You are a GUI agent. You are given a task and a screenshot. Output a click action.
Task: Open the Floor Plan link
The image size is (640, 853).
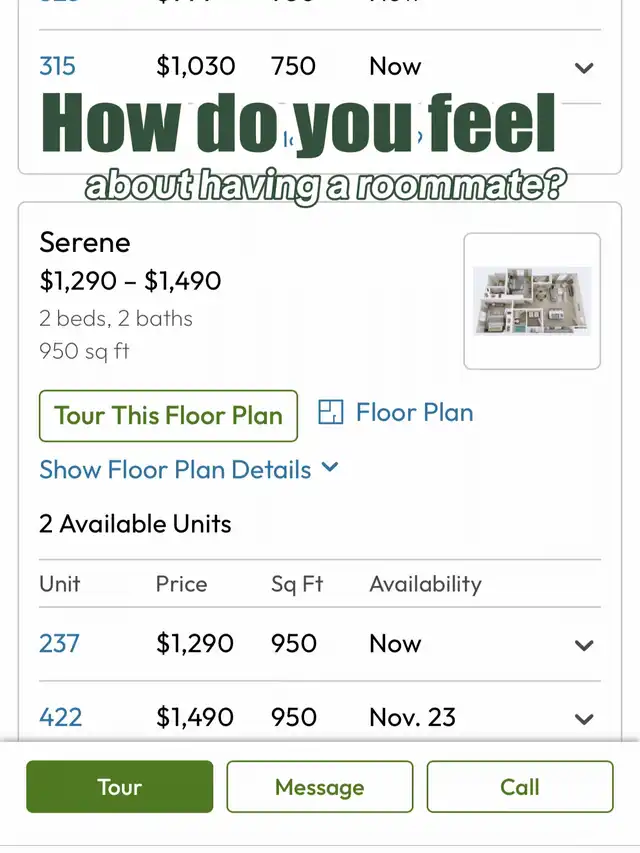tap(414, 412)
